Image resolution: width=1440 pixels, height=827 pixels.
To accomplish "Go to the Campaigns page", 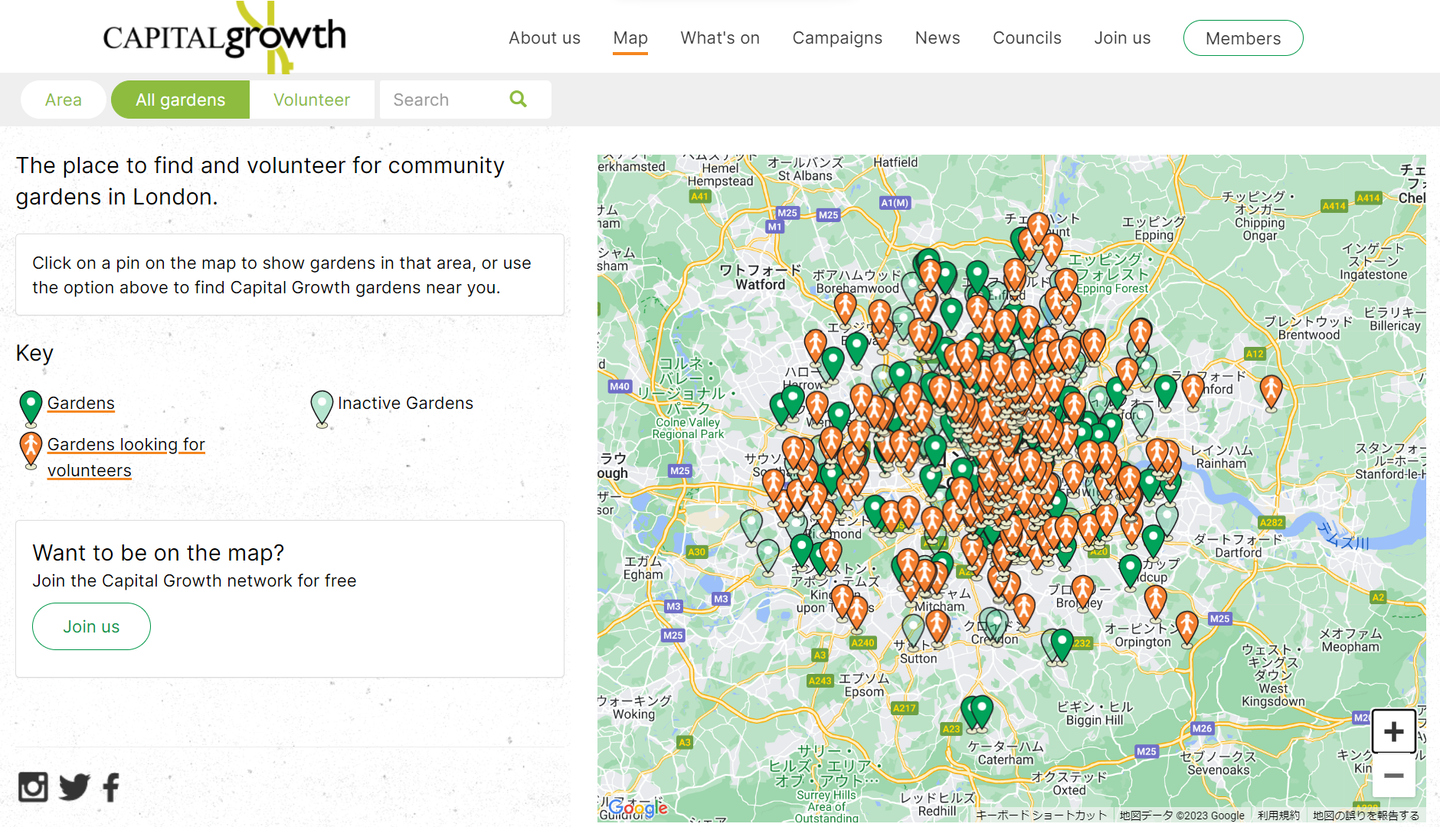I will (x=837, y=38).
